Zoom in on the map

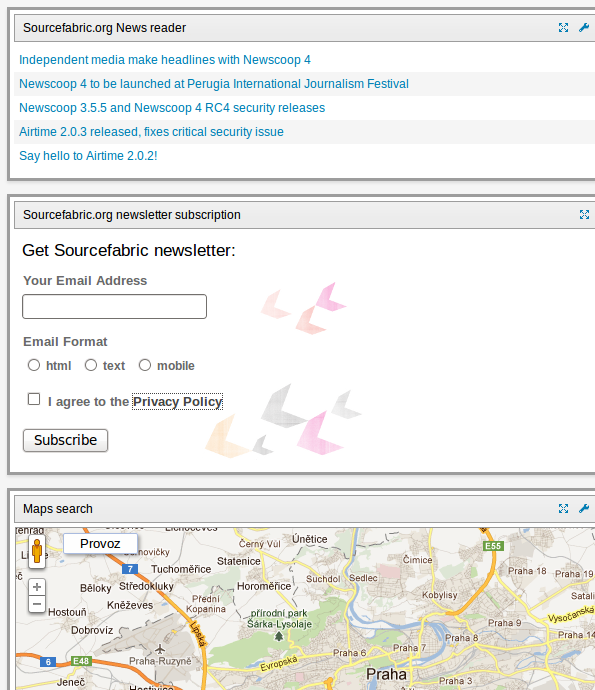(x=37, y=587)
